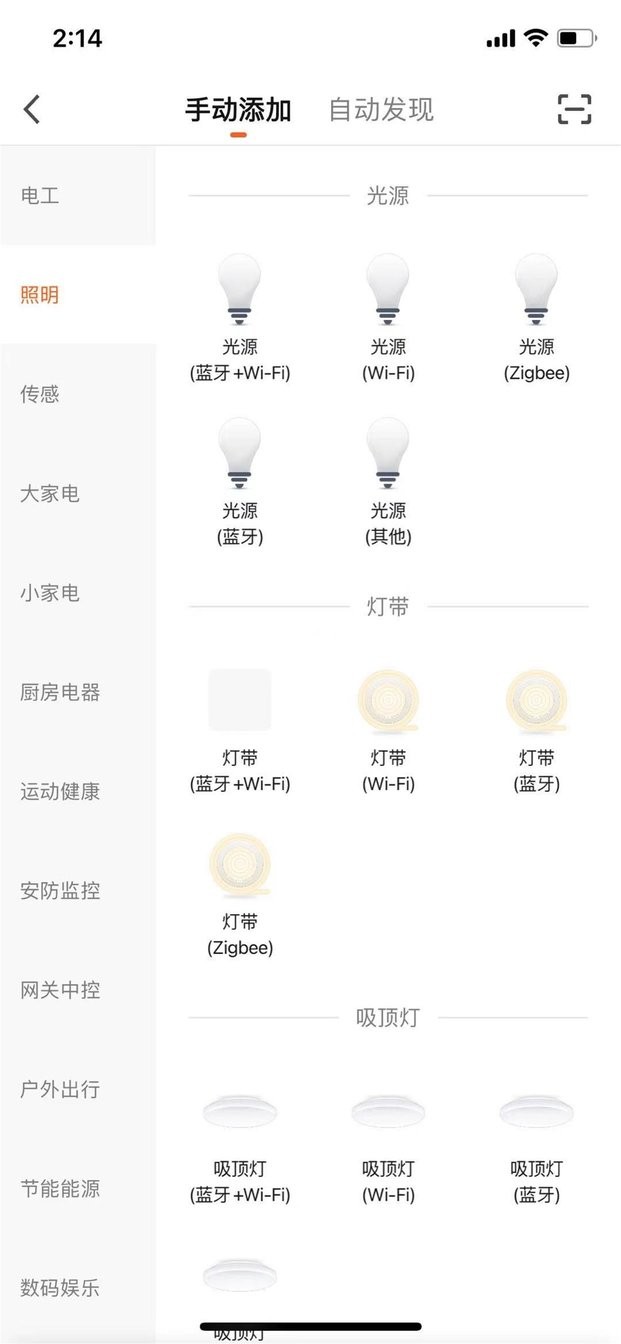Image resolution: width=621 pixels, height=1344 pixels.
Task: Tap the 光源 (其他) bulb icon
Action: coord(388,453)
